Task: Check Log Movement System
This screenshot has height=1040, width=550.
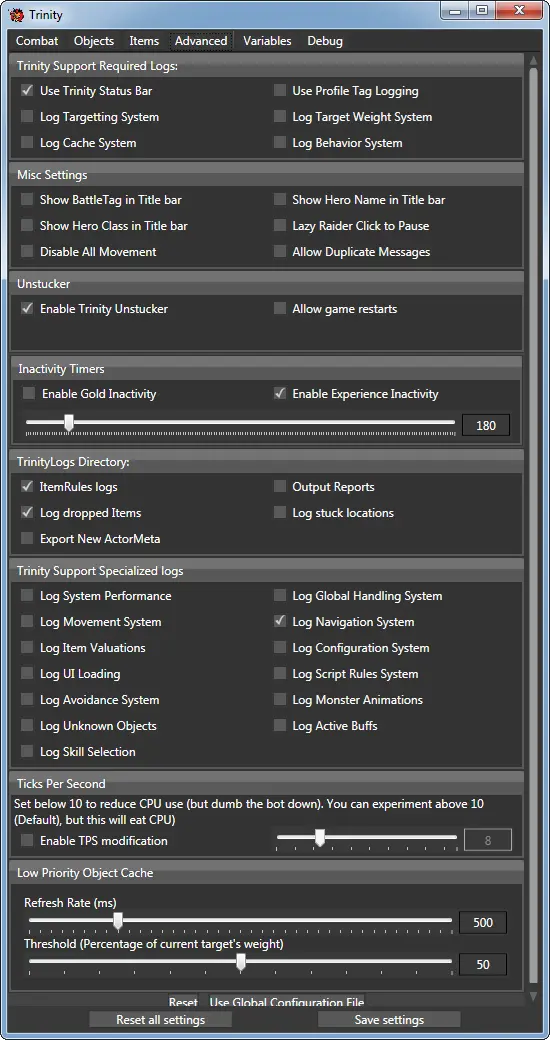Action: (x=27, y=621)
